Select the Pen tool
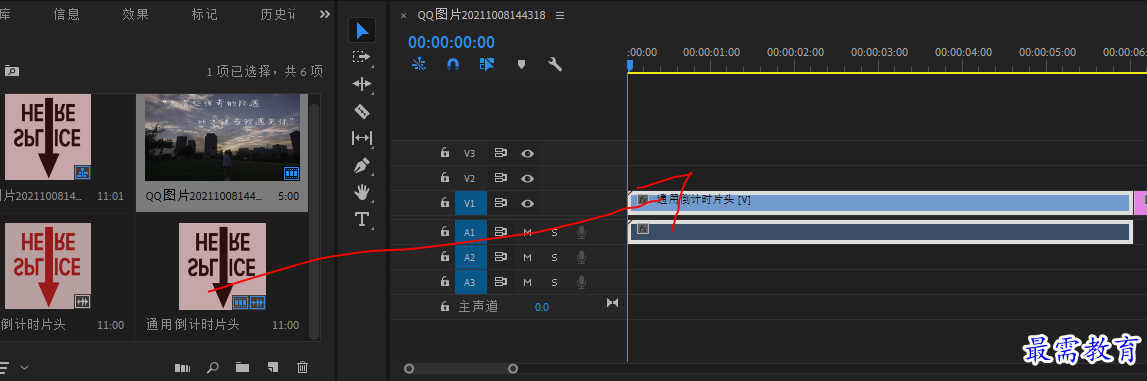Image resolution: width=1147 pixels, height=381 pixels. (362, 165)
